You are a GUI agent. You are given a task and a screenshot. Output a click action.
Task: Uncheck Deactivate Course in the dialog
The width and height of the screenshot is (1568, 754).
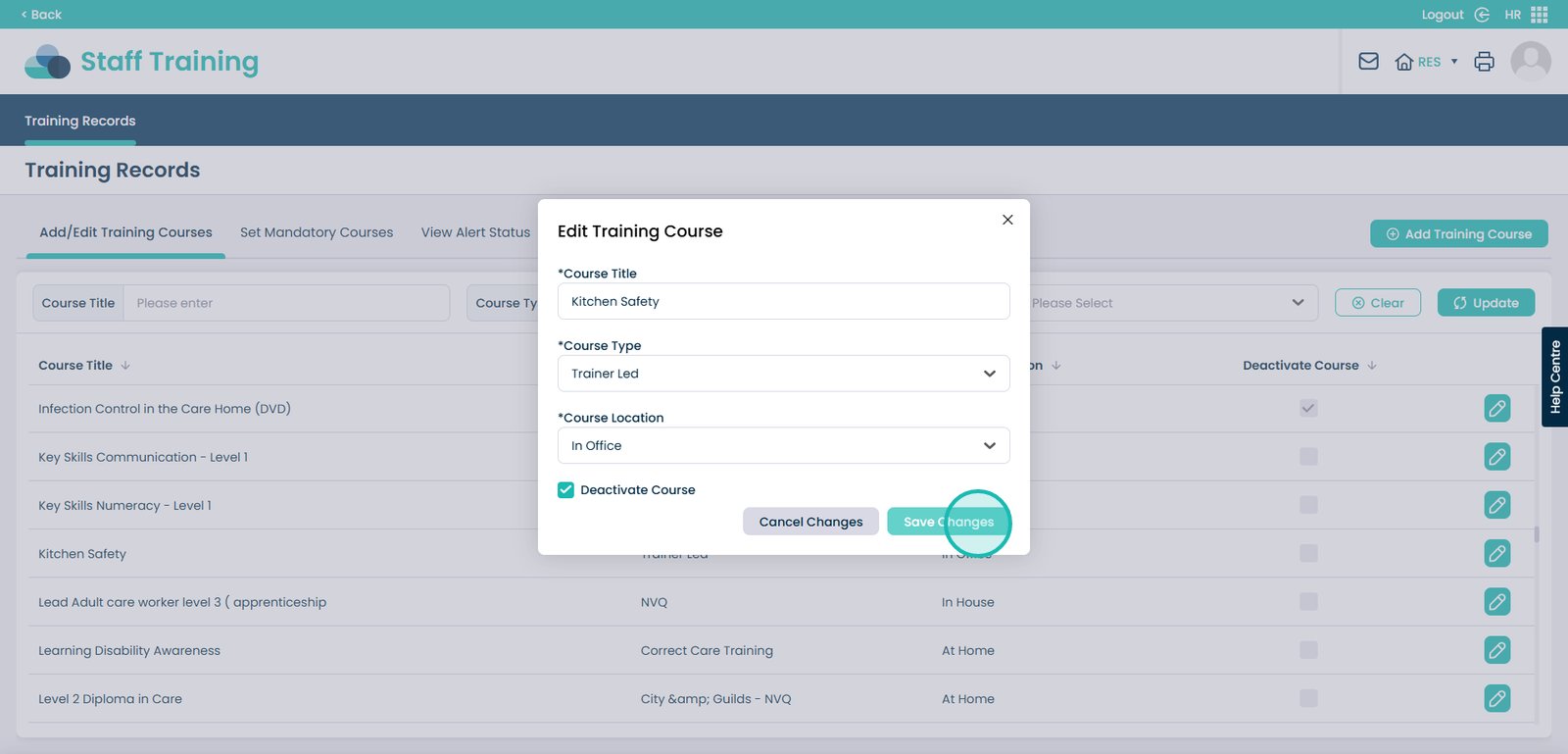tap(566, 490)
